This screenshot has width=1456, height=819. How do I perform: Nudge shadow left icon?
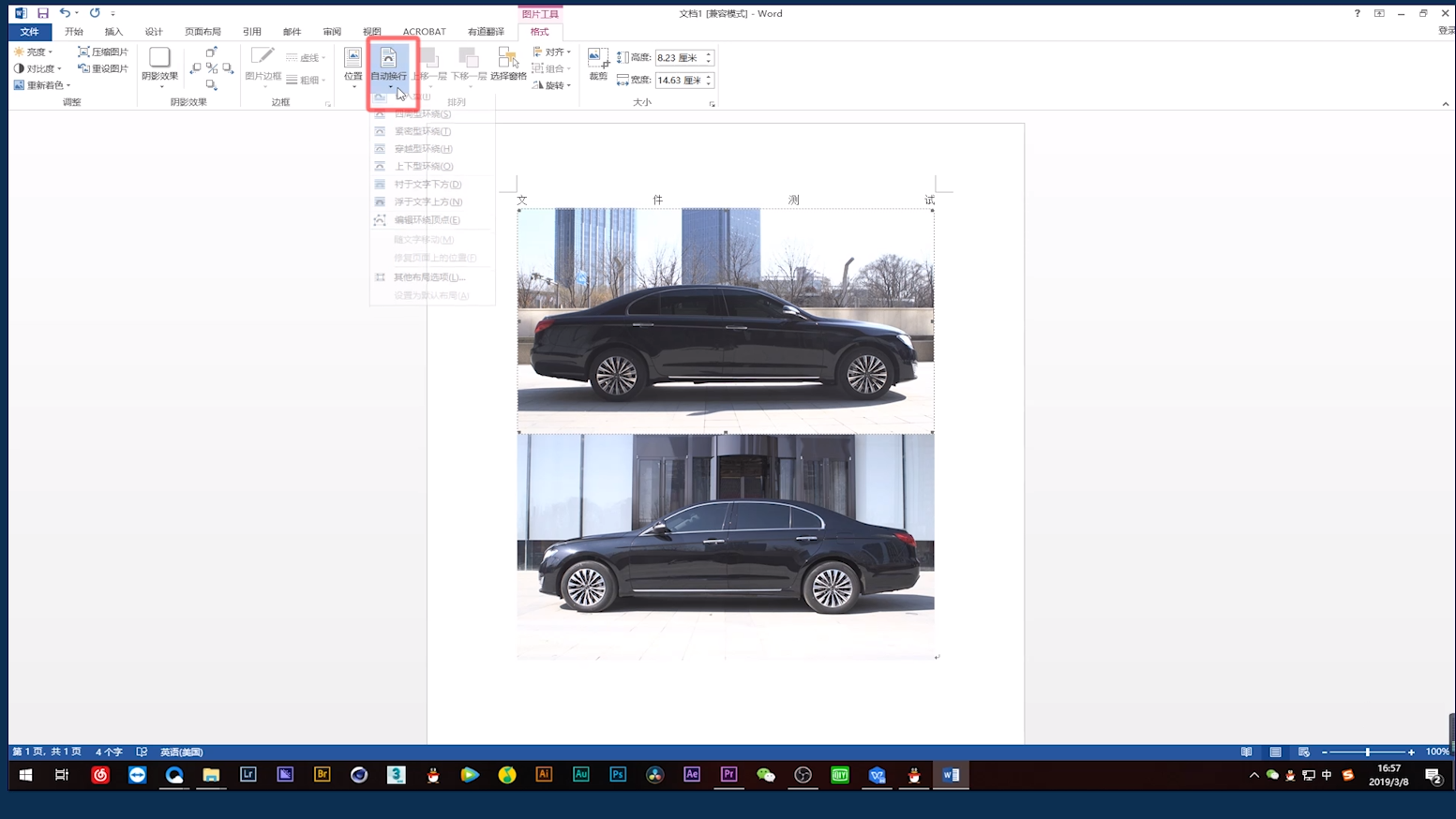(195, 68)
